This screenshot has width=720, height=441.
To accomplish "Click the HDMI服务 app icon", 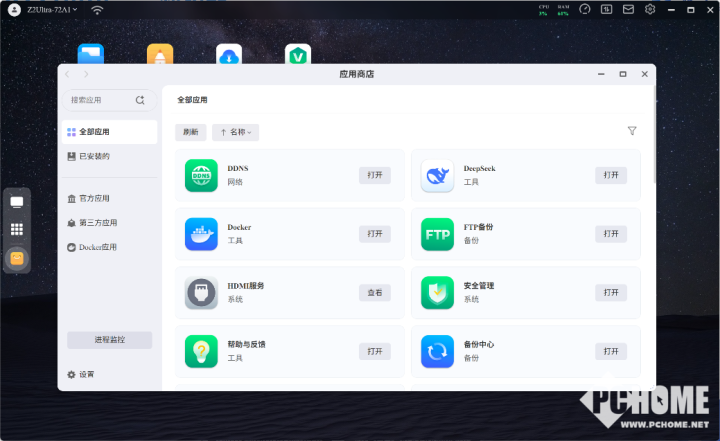I will (x=201, y=293).
